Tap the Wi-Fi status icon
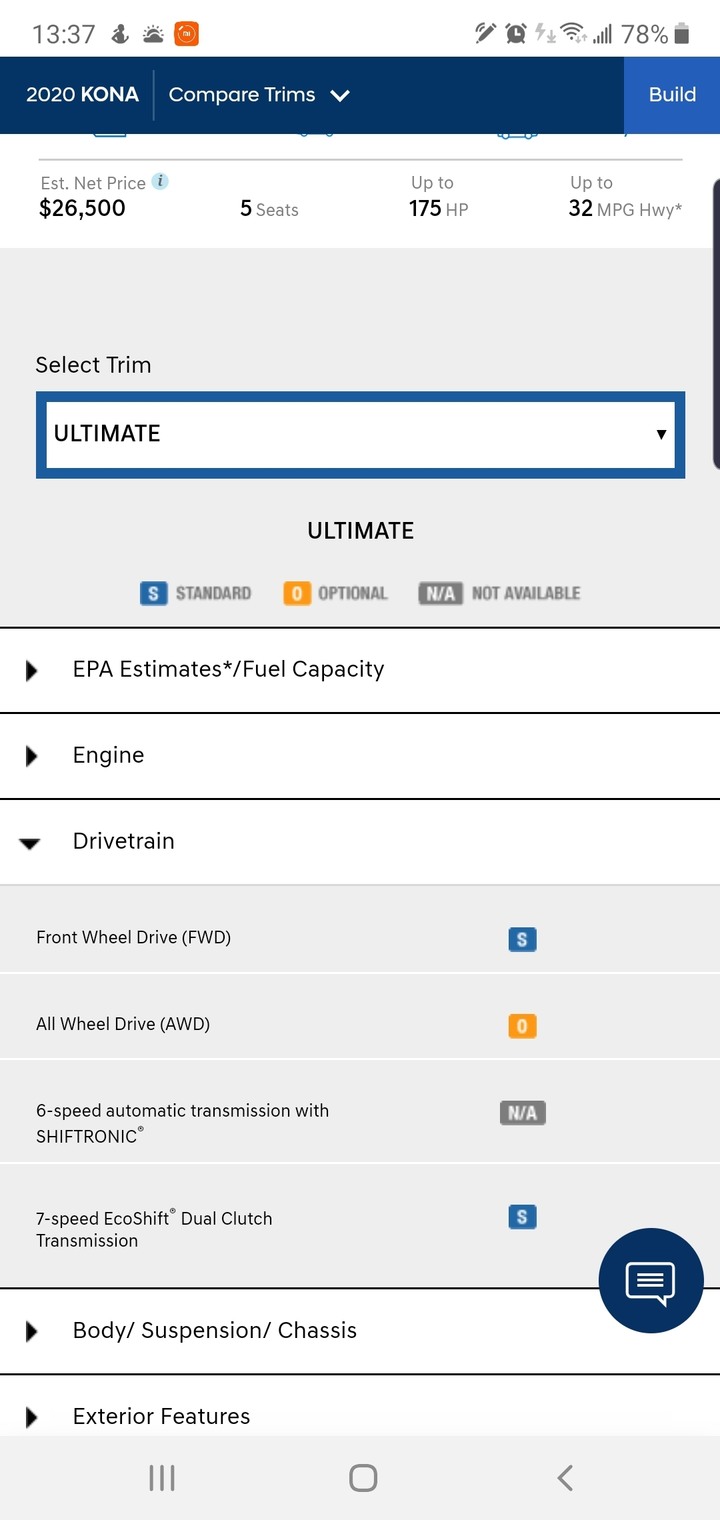 click(574, 34)
